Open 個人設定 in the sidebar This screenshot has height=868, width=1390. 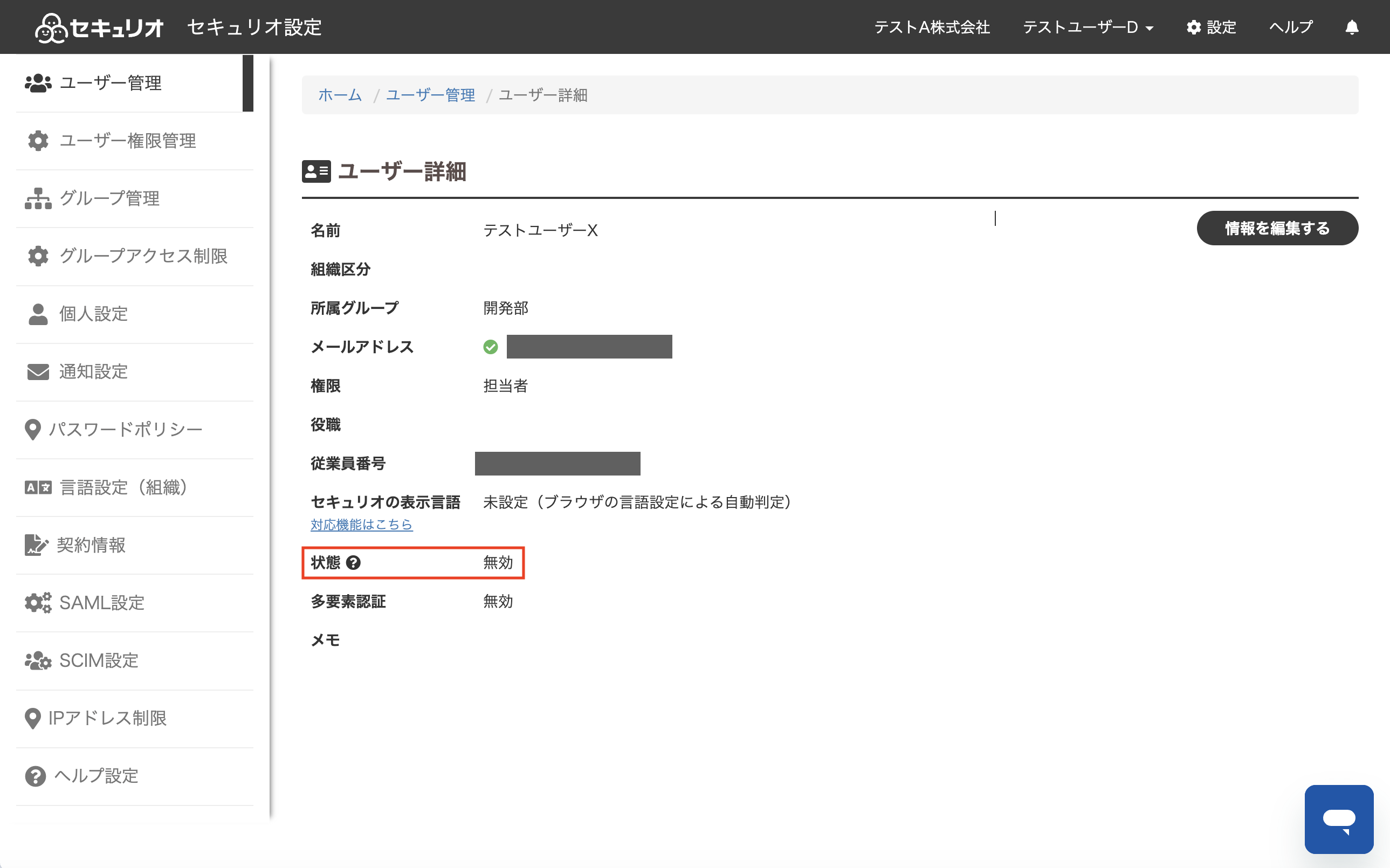click(134, 314)
